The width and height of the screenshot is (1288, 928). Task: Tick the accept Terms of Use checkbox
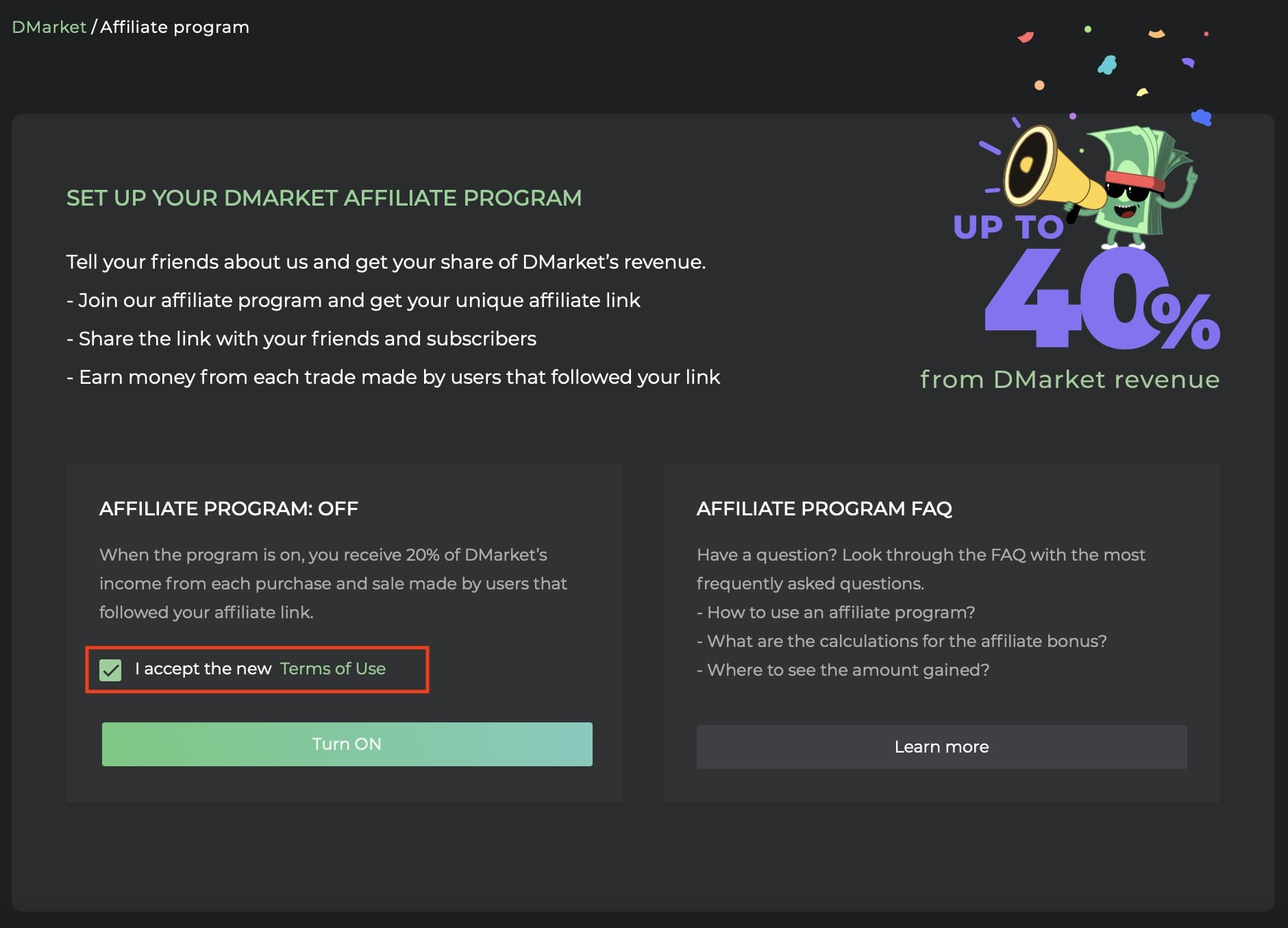pos(110,670)
